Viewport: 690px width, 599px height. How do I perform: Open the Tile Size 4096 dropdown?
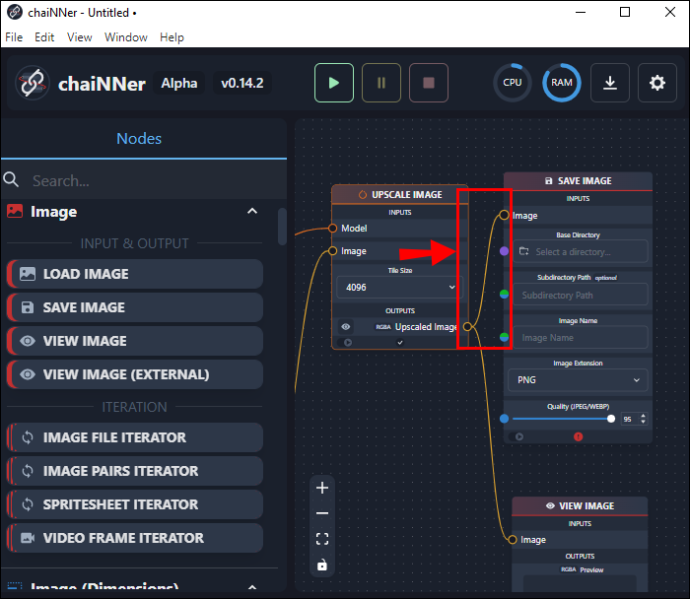(x=396, y=287)
